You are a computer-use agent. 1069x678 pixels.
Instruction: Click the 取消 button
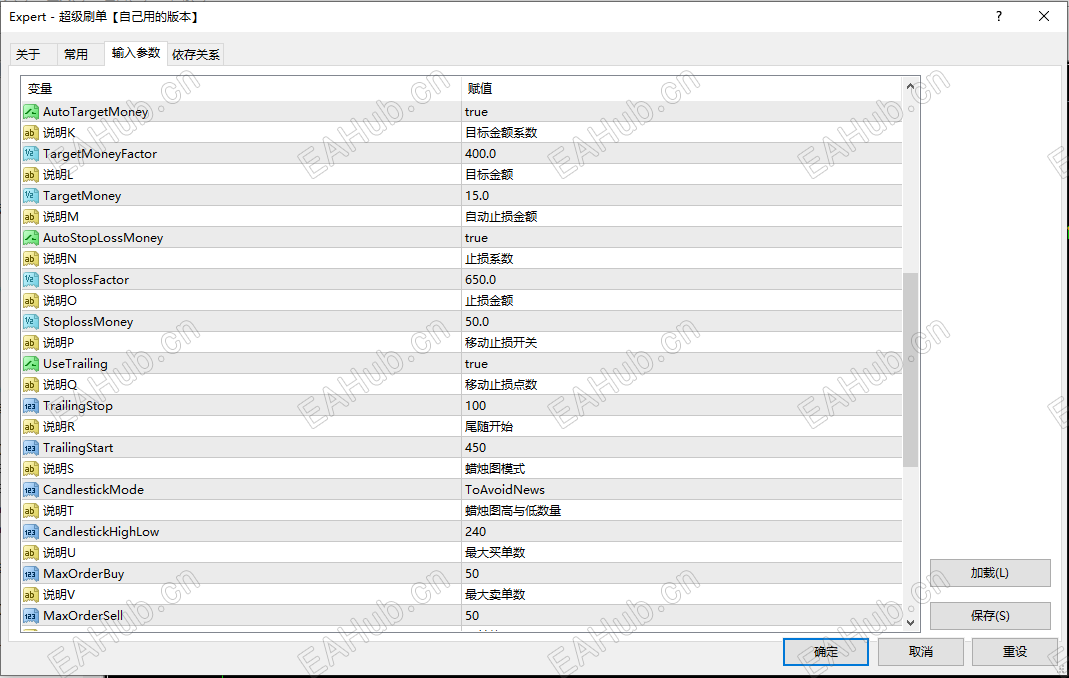920,651
